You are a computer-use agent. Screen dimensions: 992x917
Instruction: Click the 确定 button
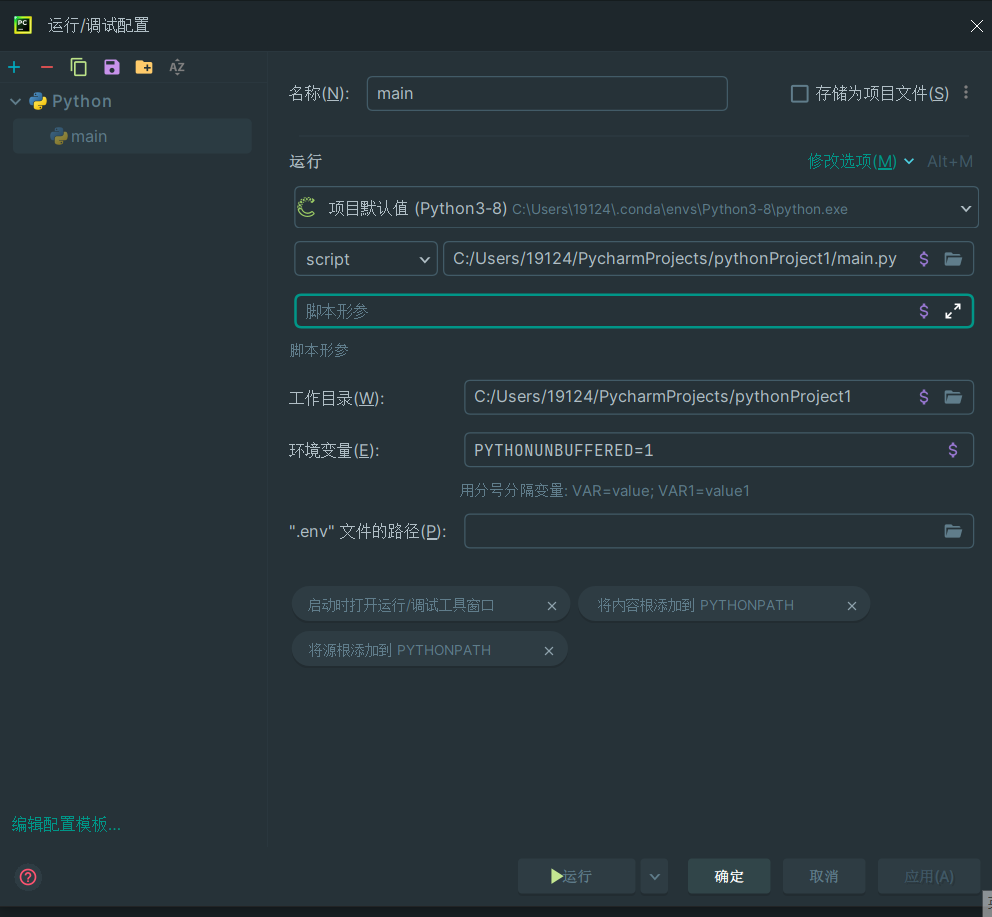coord(729,876)
